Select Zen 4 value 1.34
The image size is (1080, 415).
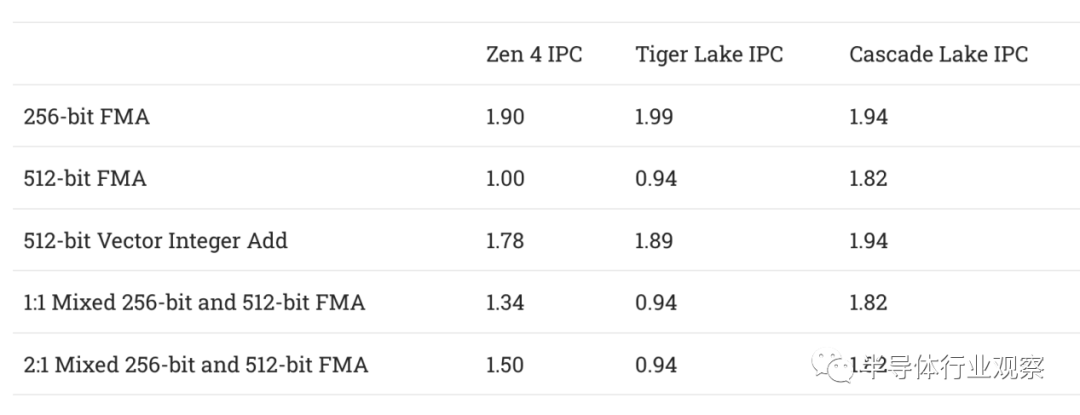[504, 303]
